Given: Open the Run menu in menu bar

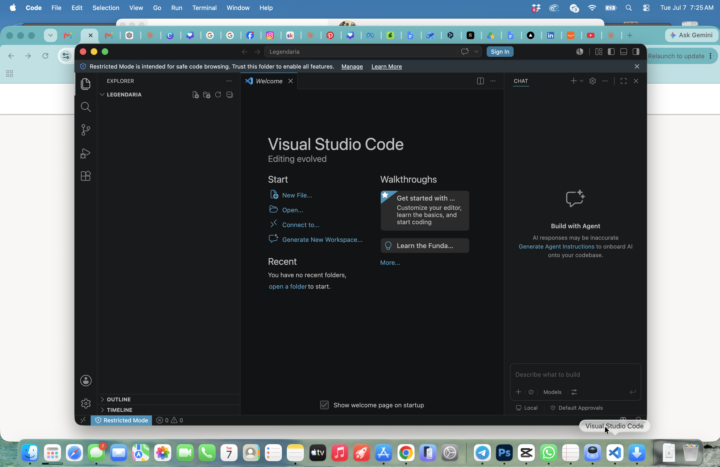Looking at the screenshot, I should click(x=176, y=8).
